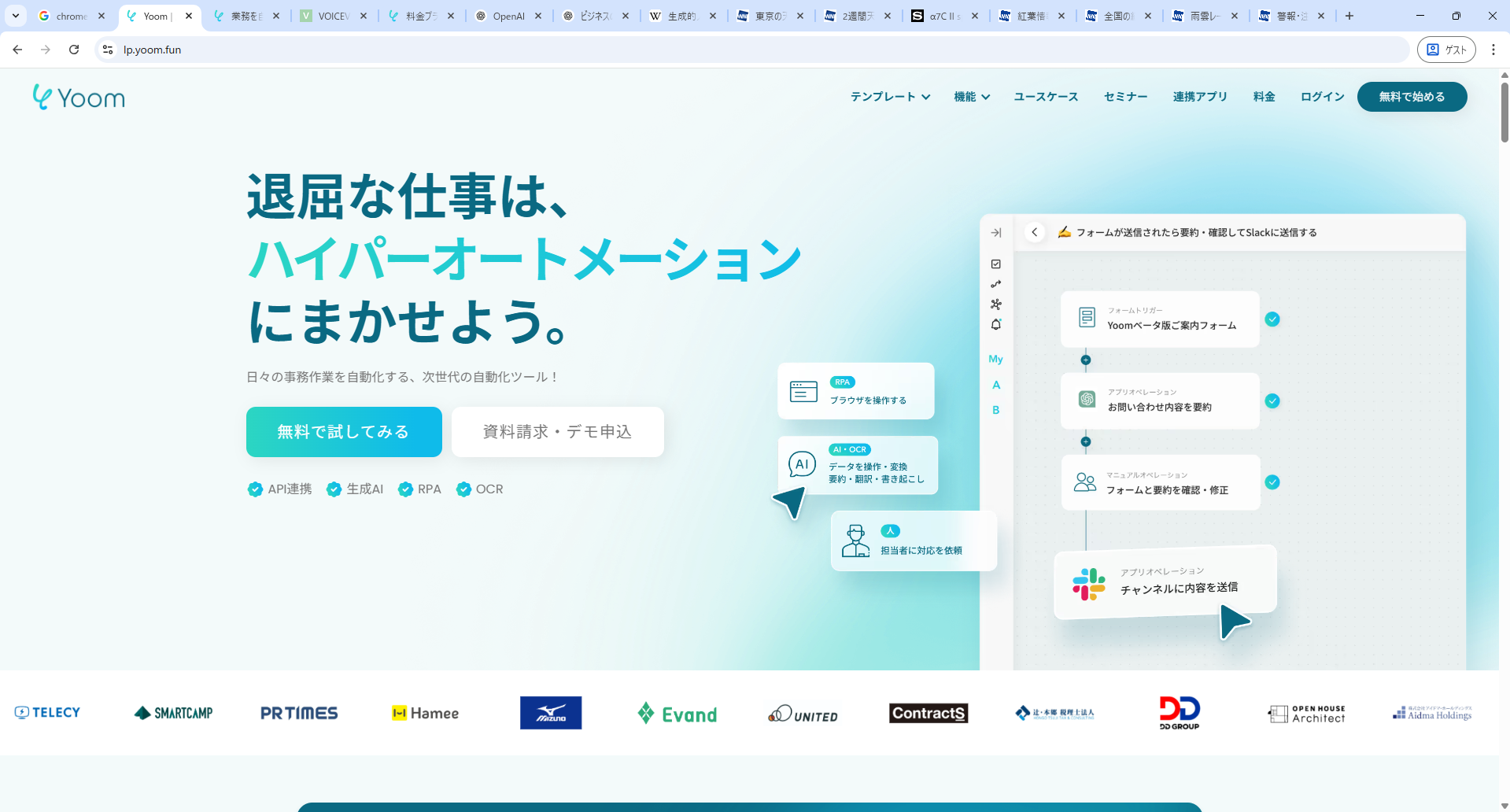The image size is (1510, 812).
Task: Click the Slack logo icon in workflow card
Action: click(x=1089, y=585)
